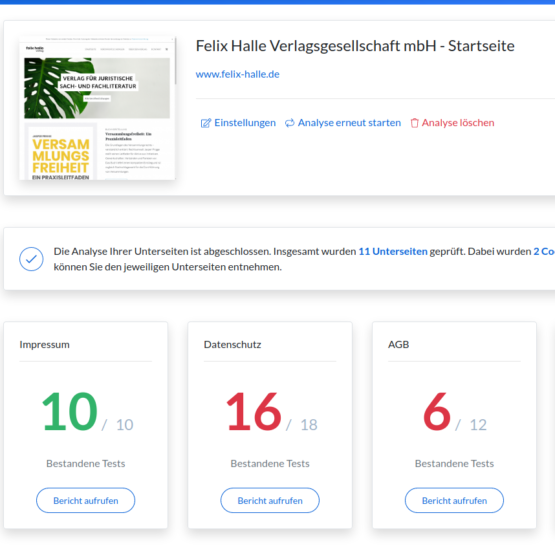Follow the 11 Unterseiten link
This screenshot has width=555, height=555.
(393, 251)
